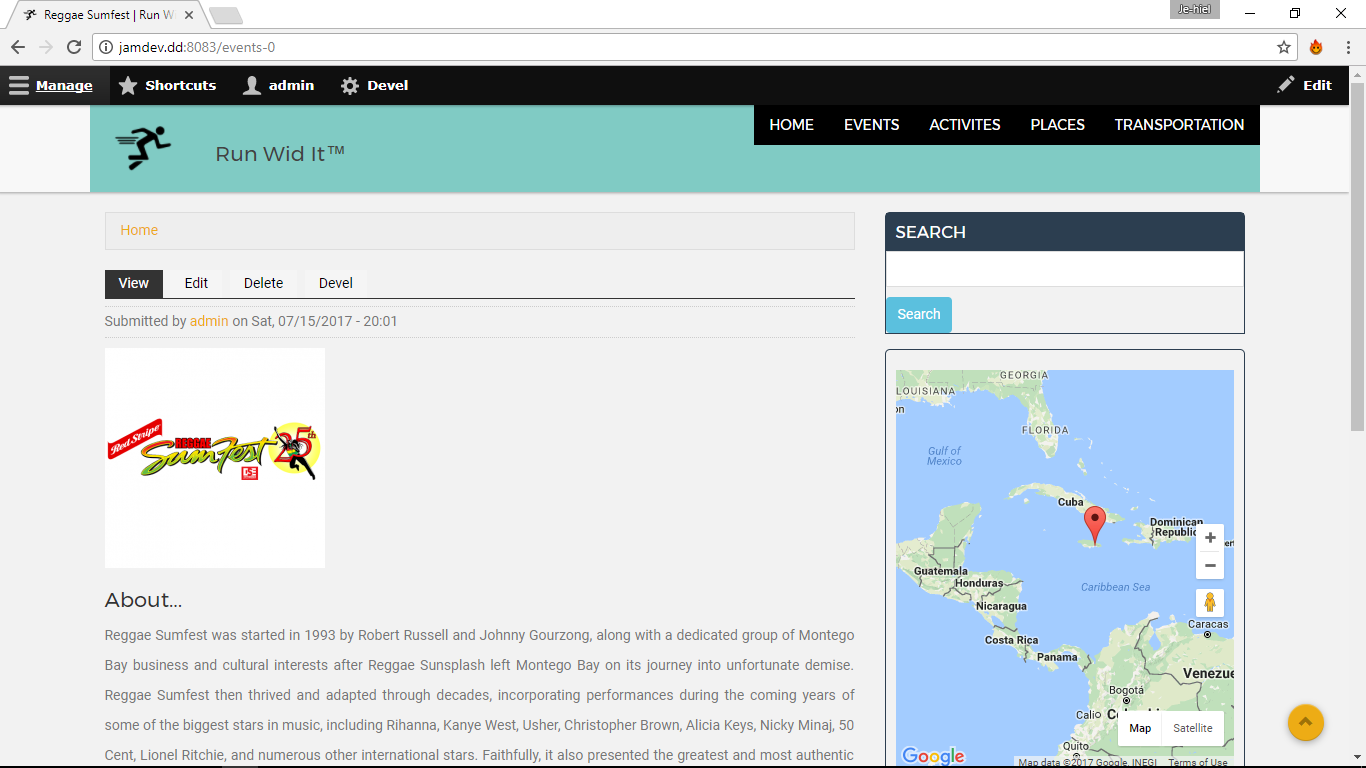Viewport: 1366px width, 768px height.
Task: Open ACTIVITES navigation item
Action: pos(964,125)
